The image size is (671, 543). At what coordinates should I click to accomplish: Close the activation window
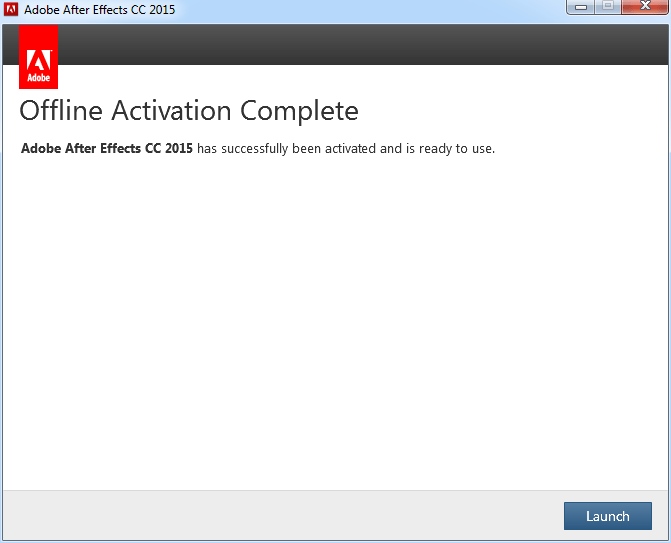(x=646, y=6)
